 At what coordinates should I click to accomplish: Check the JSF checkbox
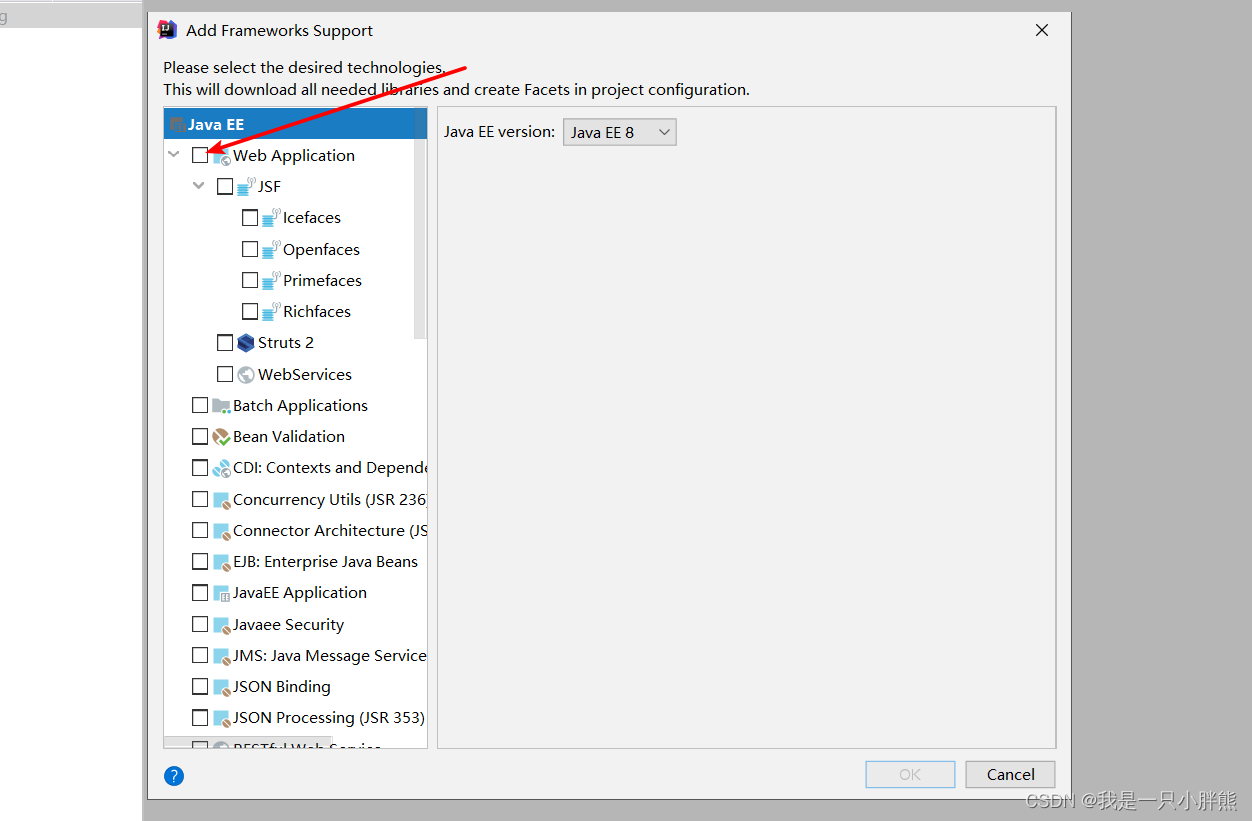225,186
